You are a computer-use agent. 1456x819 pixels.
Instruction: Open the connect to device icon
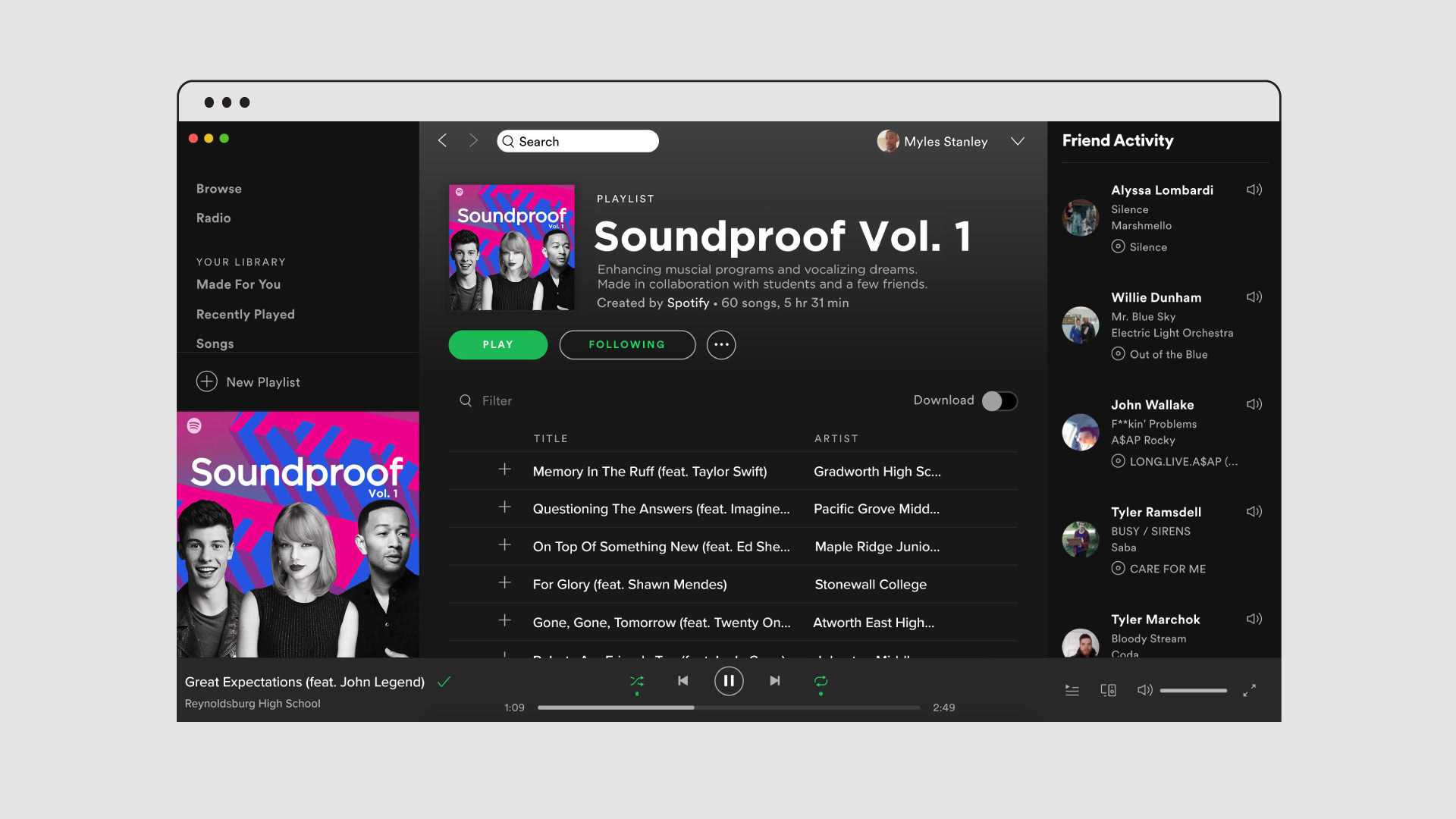click(x=1108, y=690)
